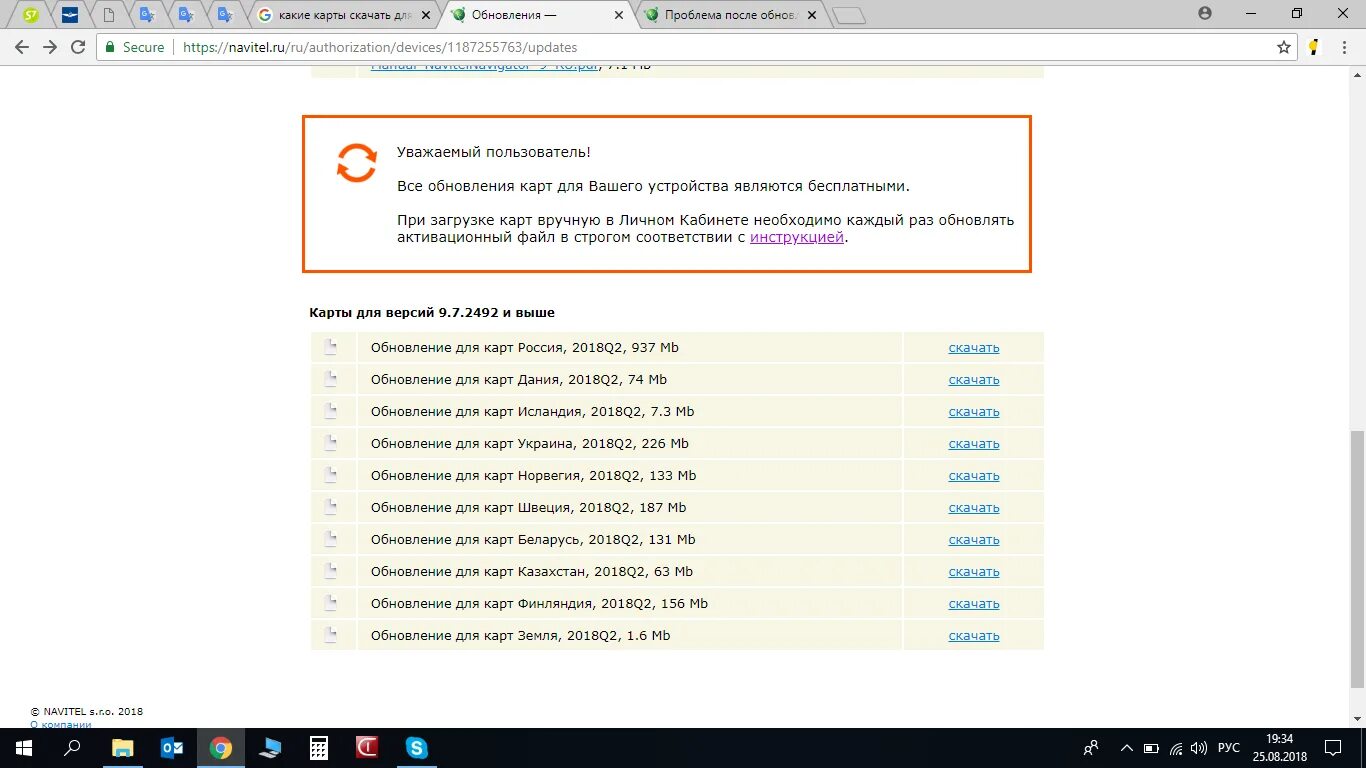Open the Chrome menu (three dots)
1366x768 pixels.
coord(1345,47)
